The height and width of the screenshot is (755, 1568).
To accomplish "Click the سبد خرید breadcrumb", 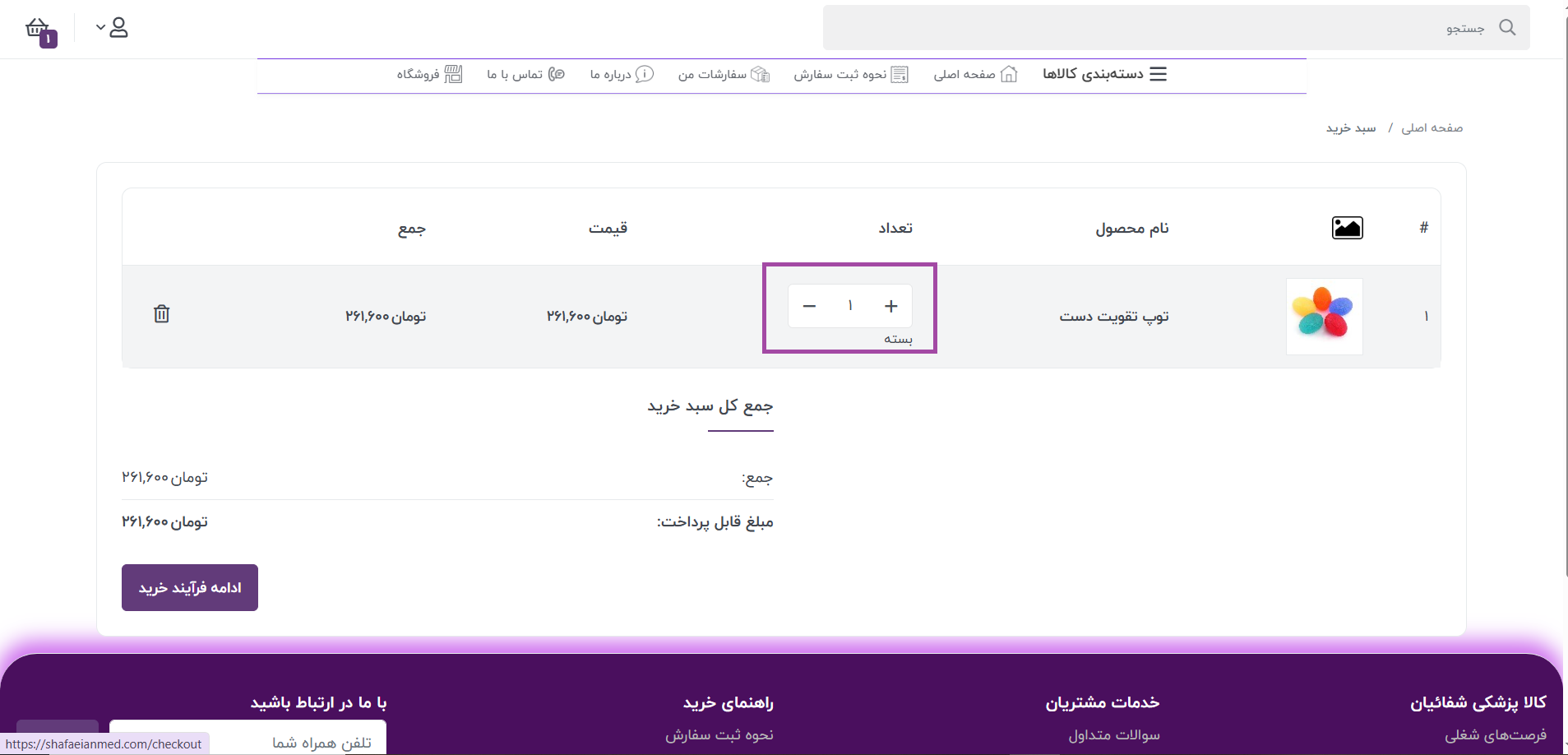I will click(1351, 127).
